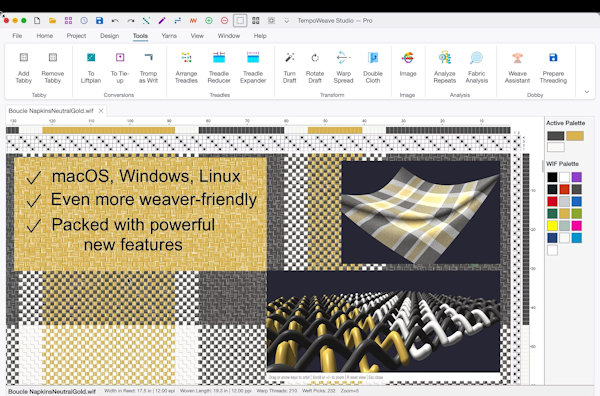Screen dimensions: 600x396
Task: Save with the blue floppy disk icon
Action: pos(99,21)
